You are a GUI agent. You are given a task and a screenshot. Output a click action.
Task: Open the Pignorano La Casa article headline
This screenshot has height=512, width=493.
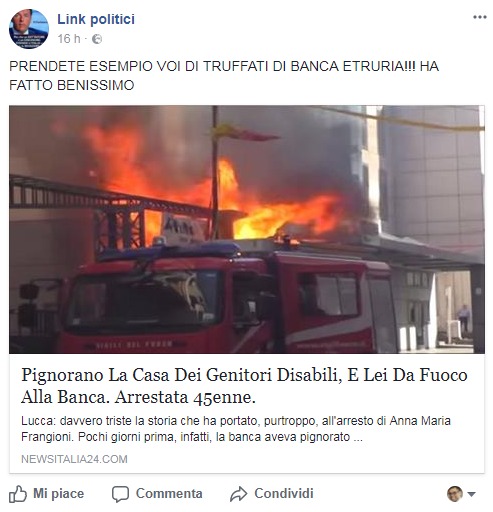pyautogui.click(x=244, y=386)
